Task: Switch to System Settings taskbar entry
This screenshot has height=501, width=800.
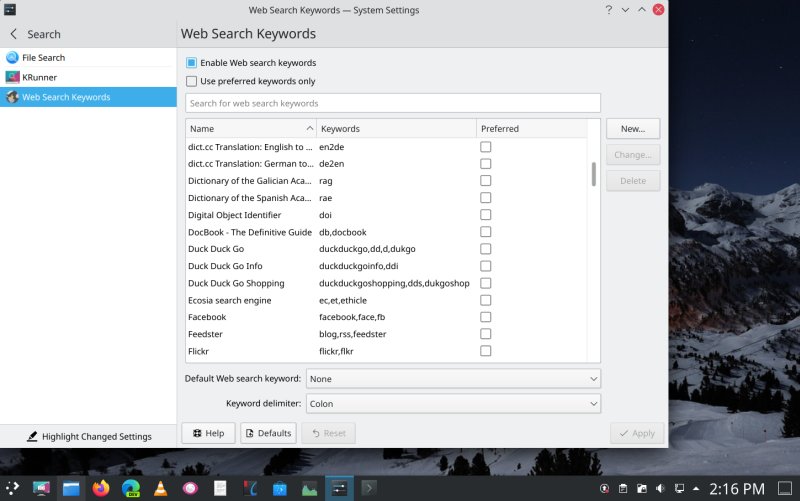Action: point(339,488)
